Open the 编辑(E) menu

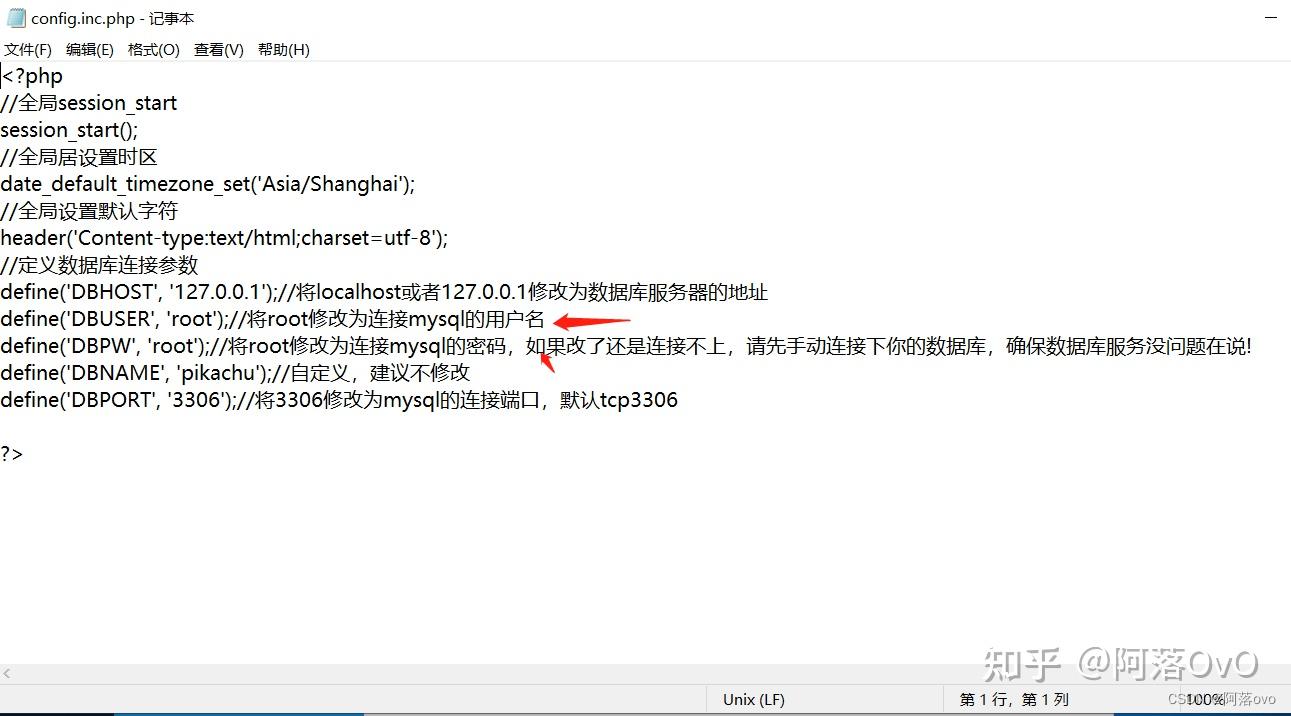point(90,50)
